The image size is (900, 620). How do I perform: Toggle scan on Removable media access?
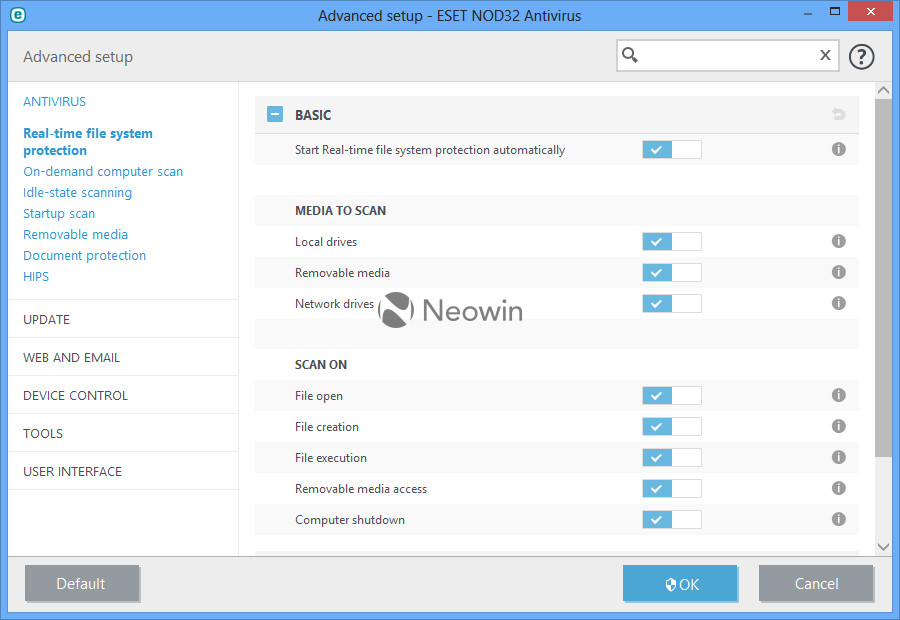pos(672,489)
